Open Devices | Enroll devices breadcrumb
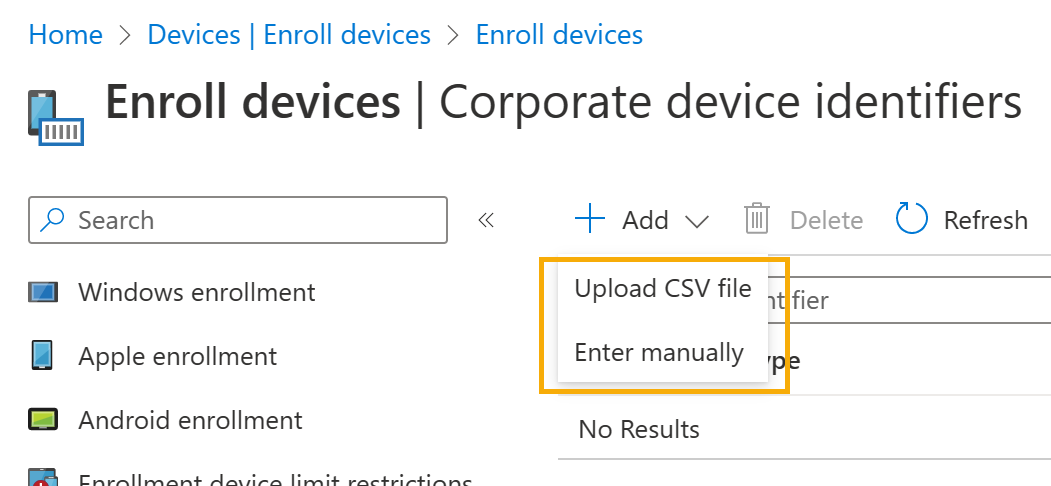This screenshot has height=486, width=1051. point(289,34)
